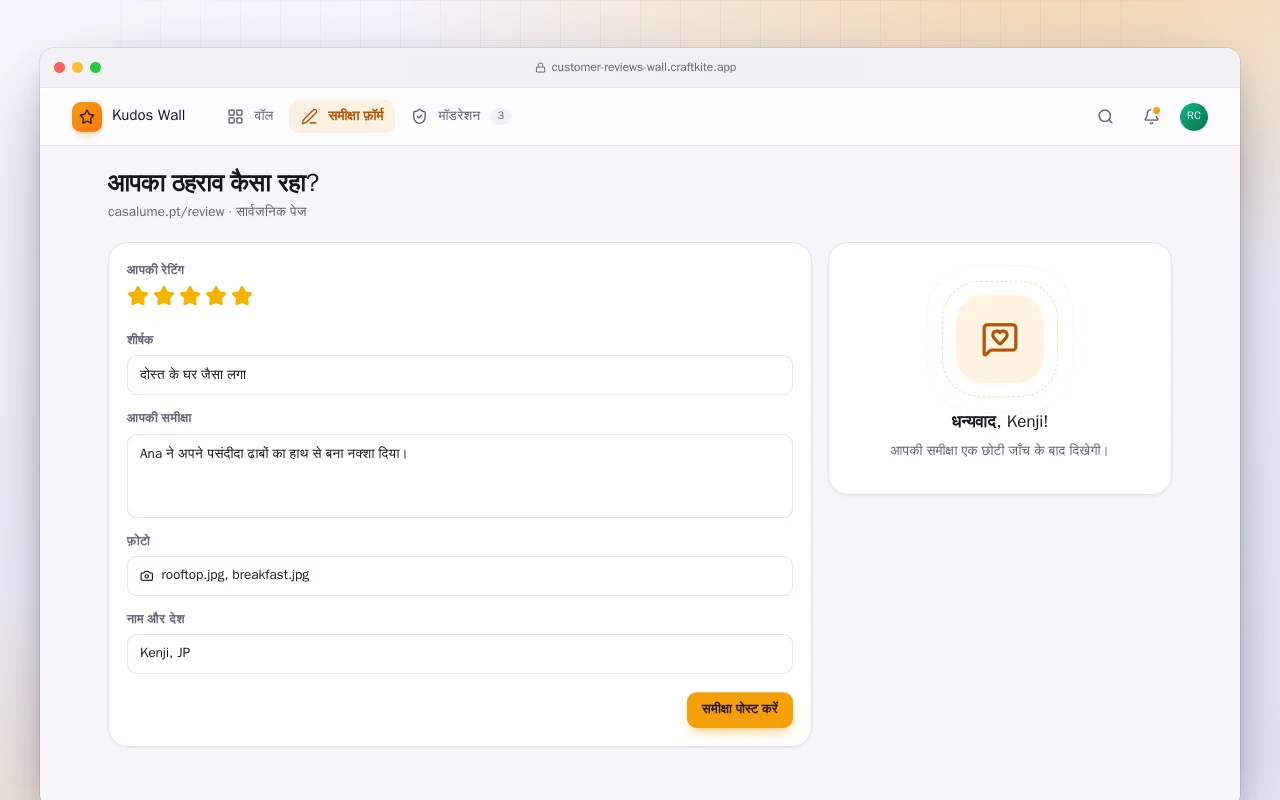Click the फ़ोटो field label
1280x800 pixels.
(139, 541)
